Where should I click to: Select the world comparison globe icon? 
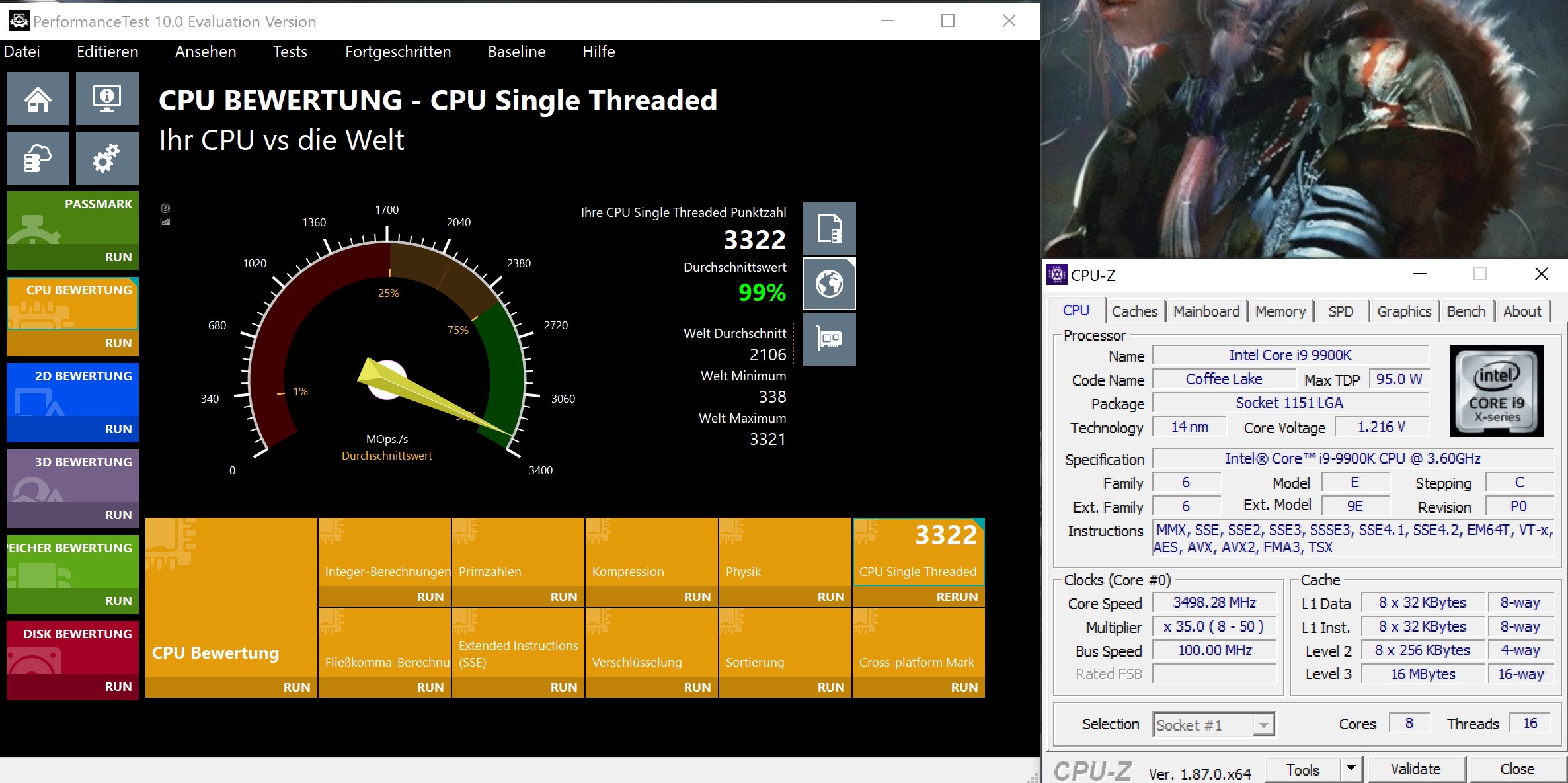(x=829, y=284)
